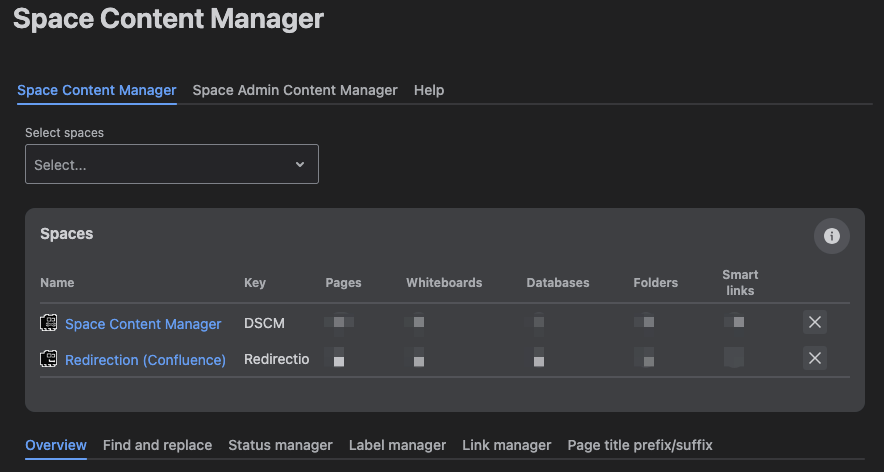Screen dimensions: 884x472
Task: Click the Space Content Manager space icon
Action: [x=48, y=323]
